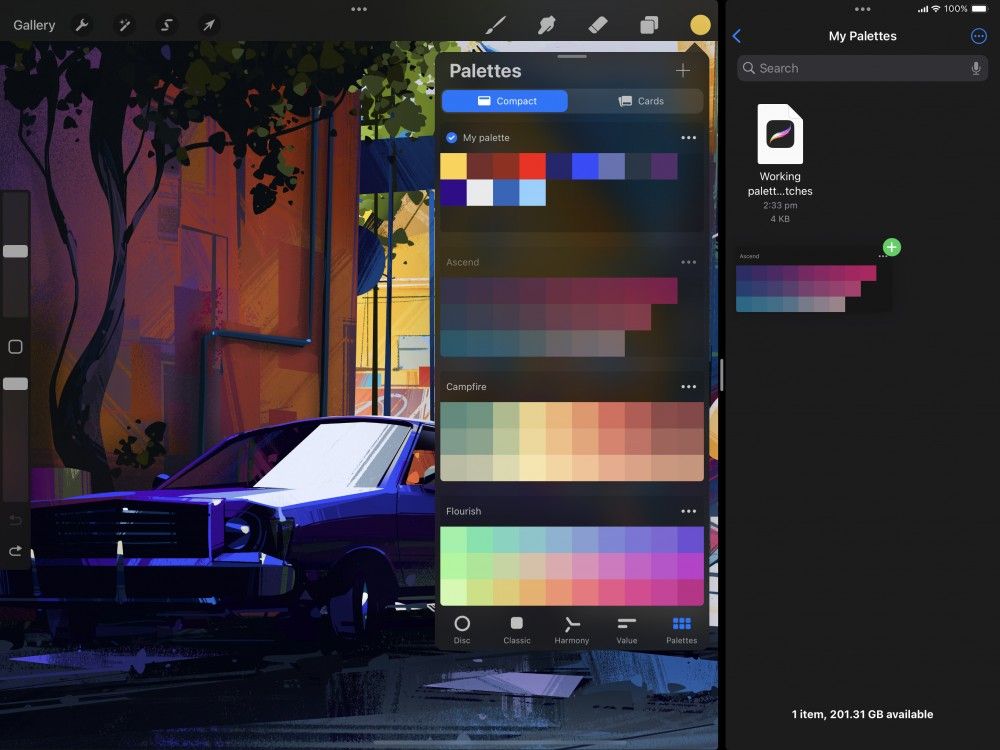
Task: Pick the white swatch in My palette
Action: coord(480,193)
